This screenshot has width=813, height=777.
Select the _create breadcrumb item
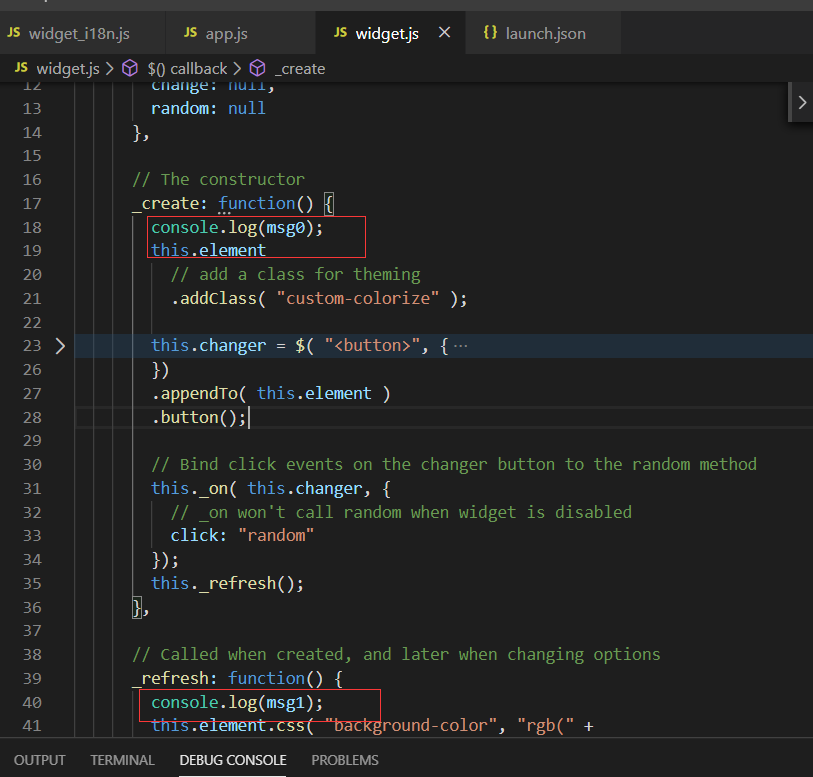coord(300,68)
